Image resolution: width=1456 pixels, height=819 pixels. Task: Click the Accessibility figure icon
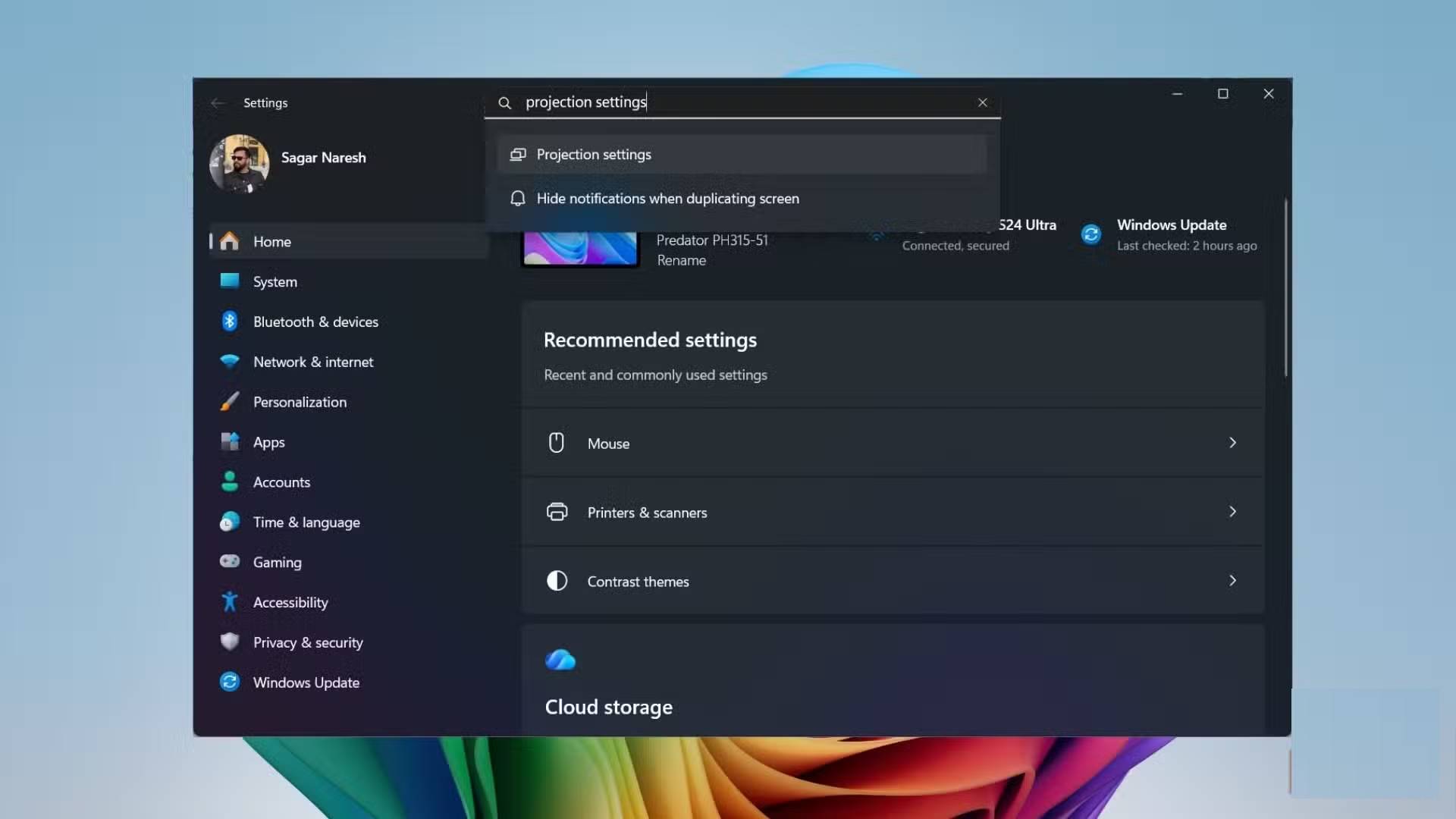coord(229,602)
